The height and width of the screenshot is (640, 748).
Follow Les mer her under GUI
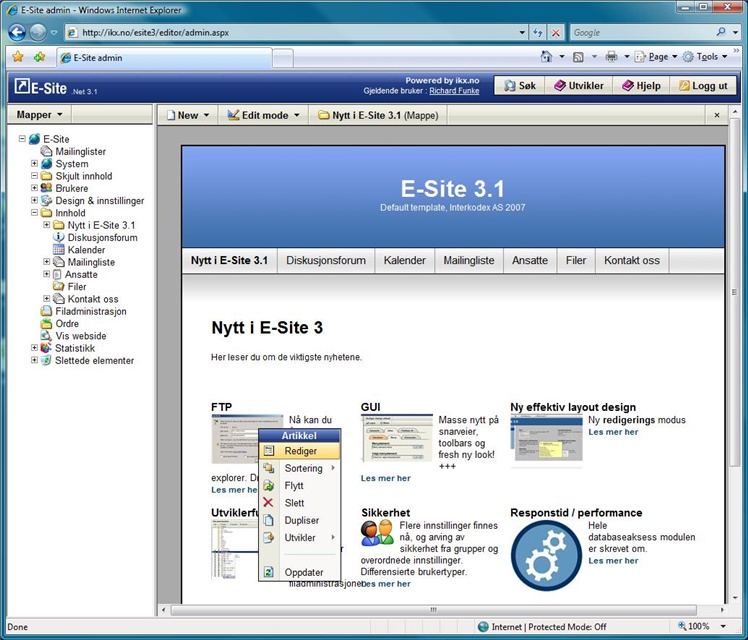pyautogui.click(x=385, y=478)
